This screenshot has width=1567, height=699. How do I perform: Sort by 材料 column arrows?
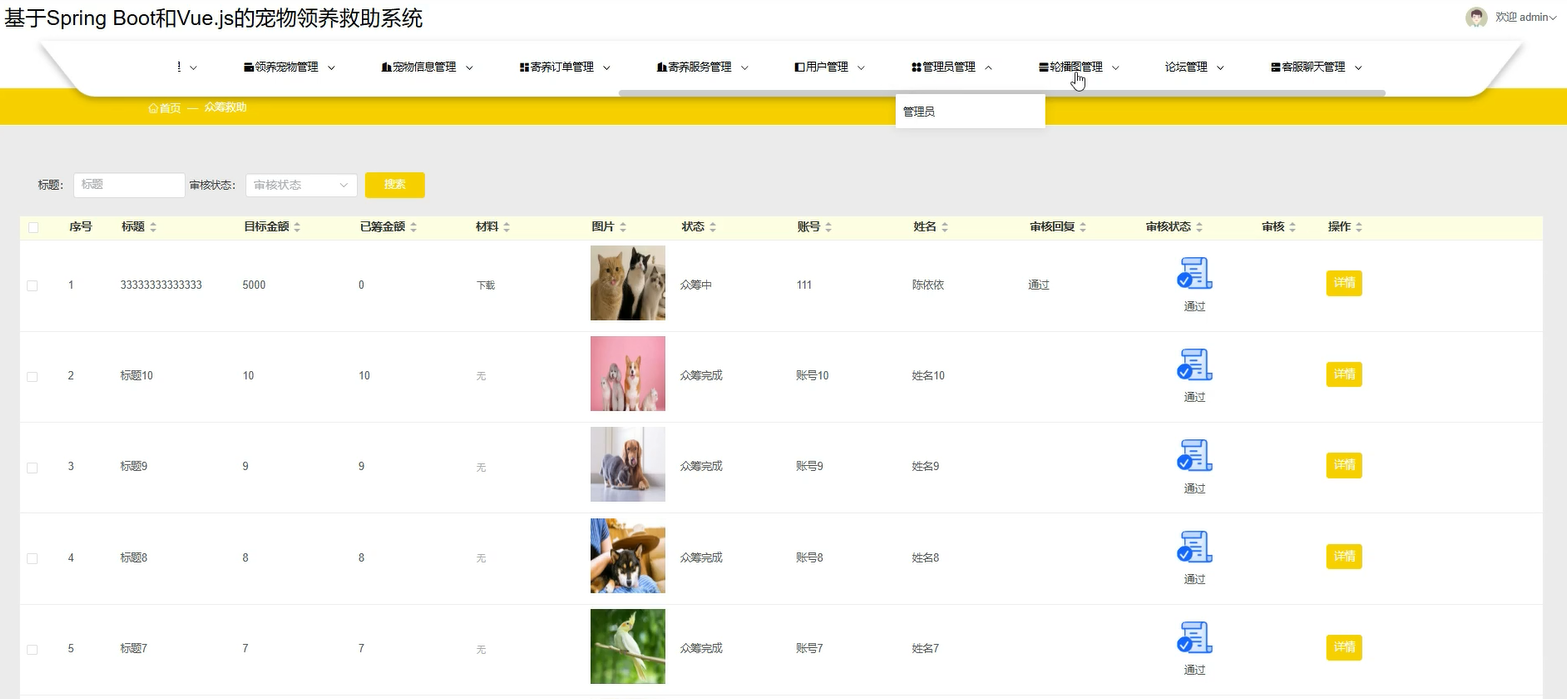[506, 228]
